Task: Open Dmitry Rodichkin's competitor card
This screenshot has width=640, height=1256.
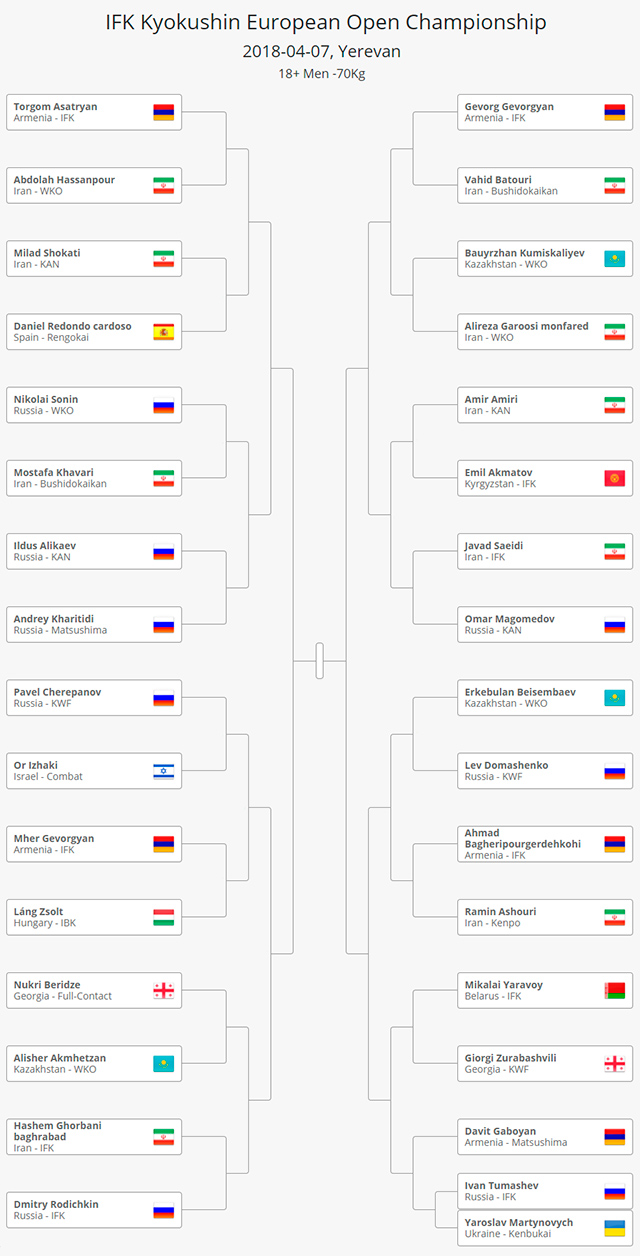Action: click(x=94, y=1209)
